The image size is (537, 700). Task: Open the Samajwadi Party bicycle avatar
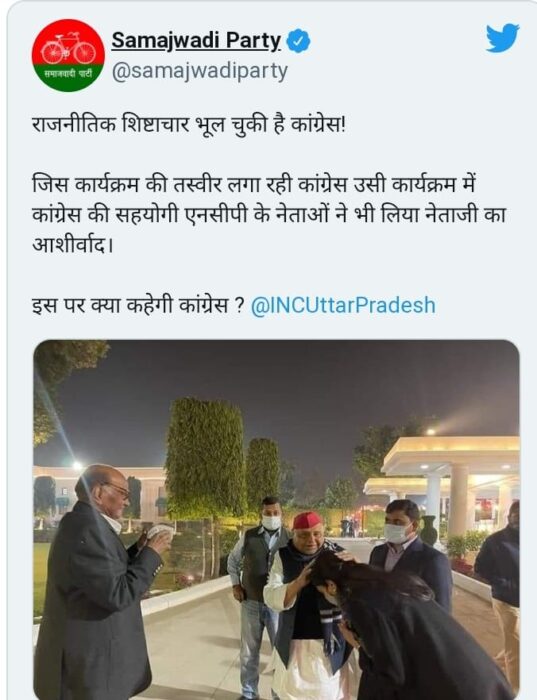pos(68,55)
